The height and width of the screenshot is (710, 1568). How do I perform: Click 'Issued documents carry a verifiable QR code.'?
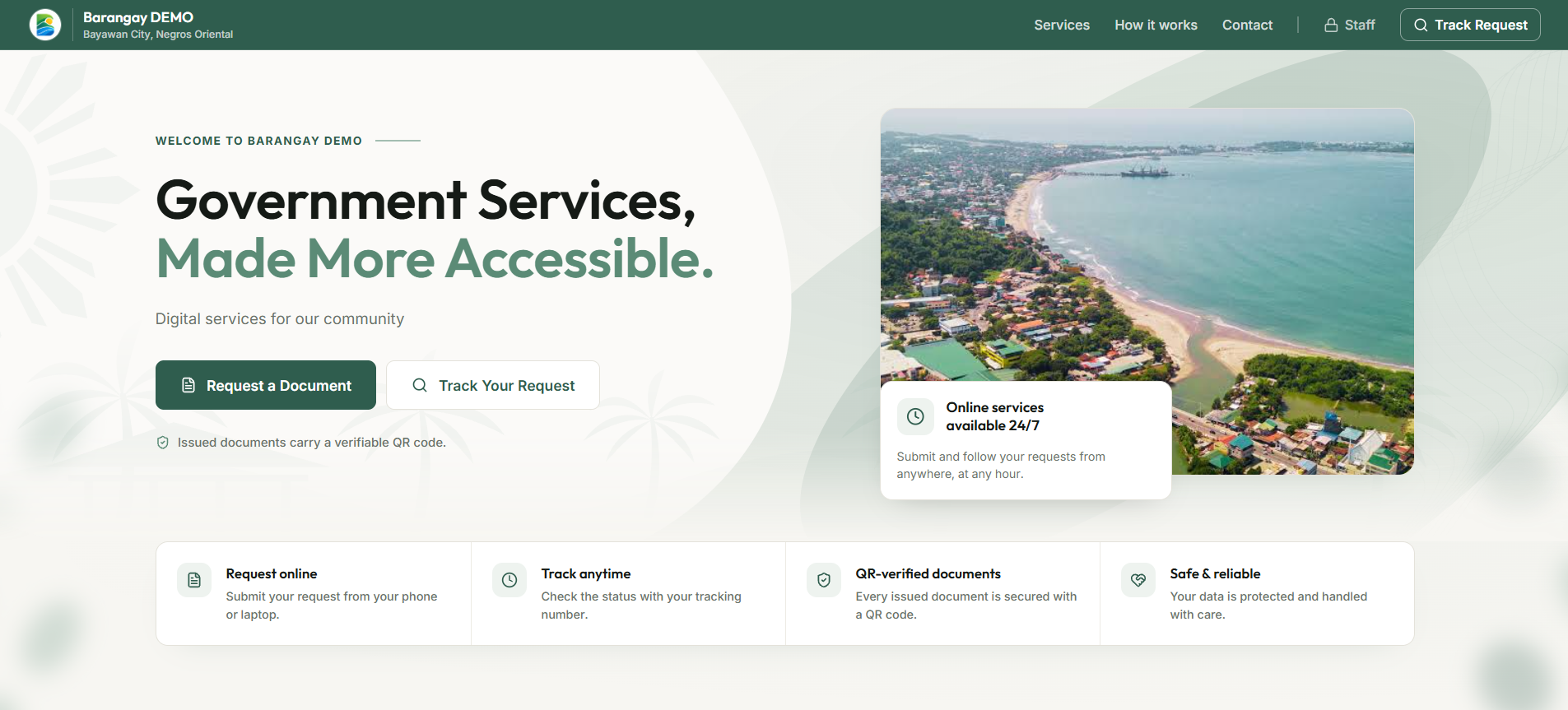pyautogui.click(x=312, y=443)
